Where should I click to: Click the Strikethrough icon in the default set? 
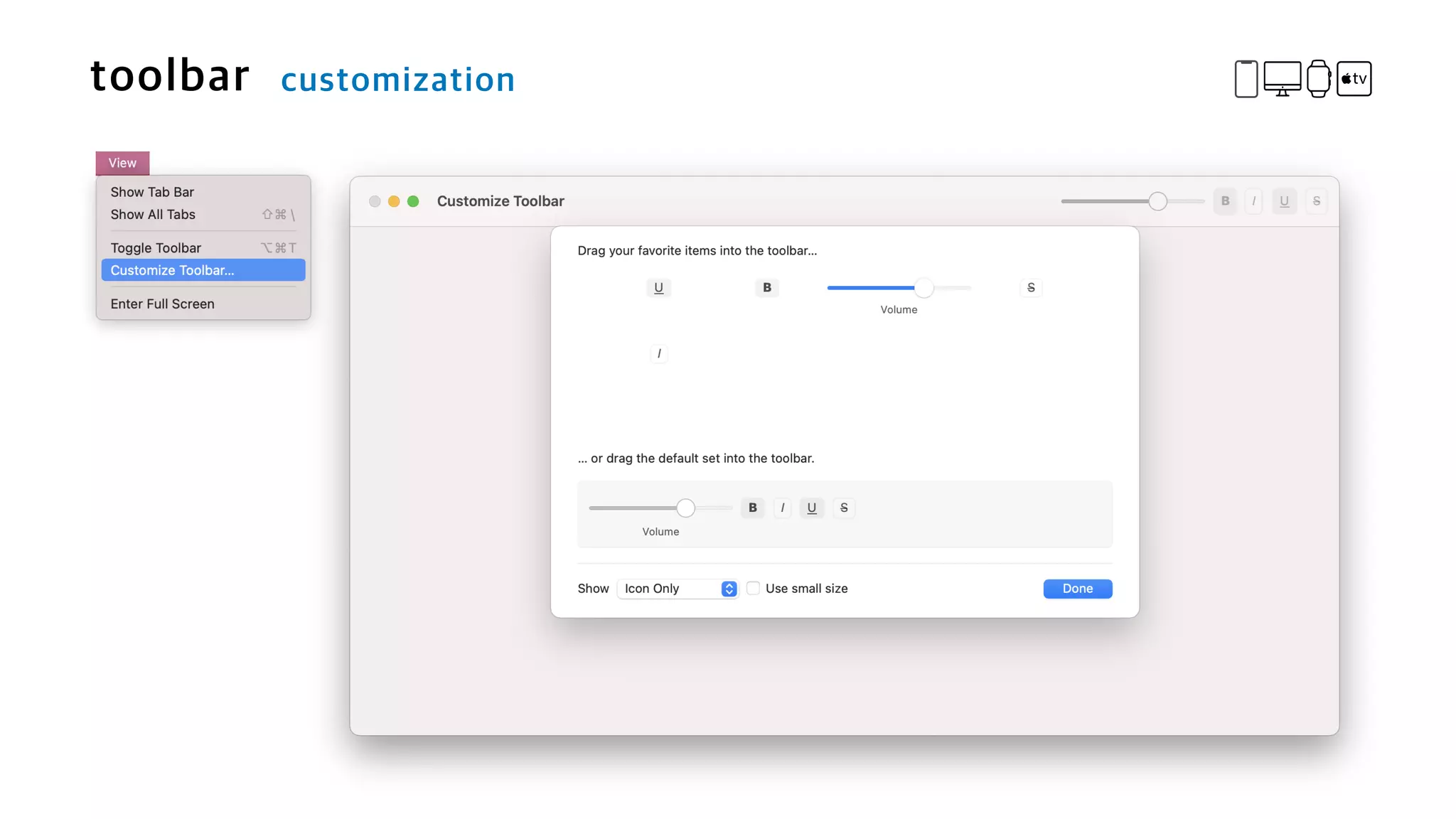(x=844, y=508)
